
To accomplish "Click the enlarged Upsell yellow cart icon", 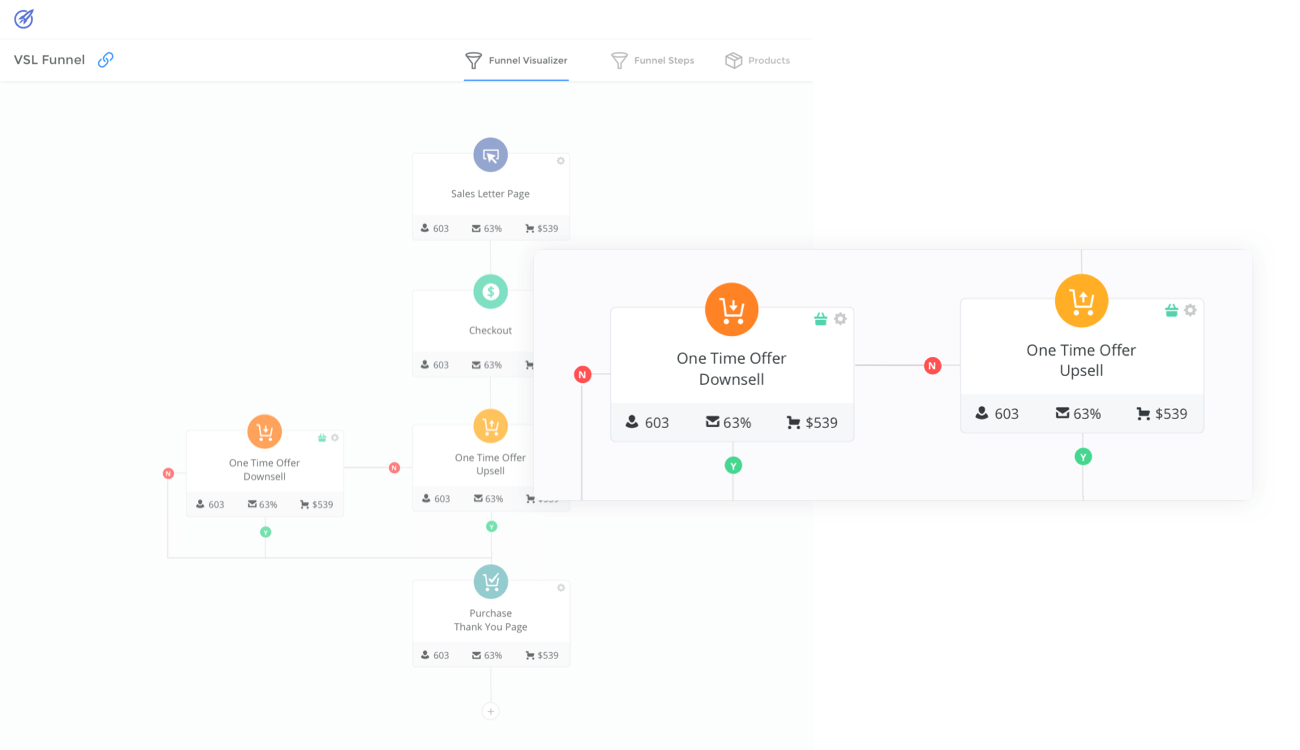I will [1082, 301].
